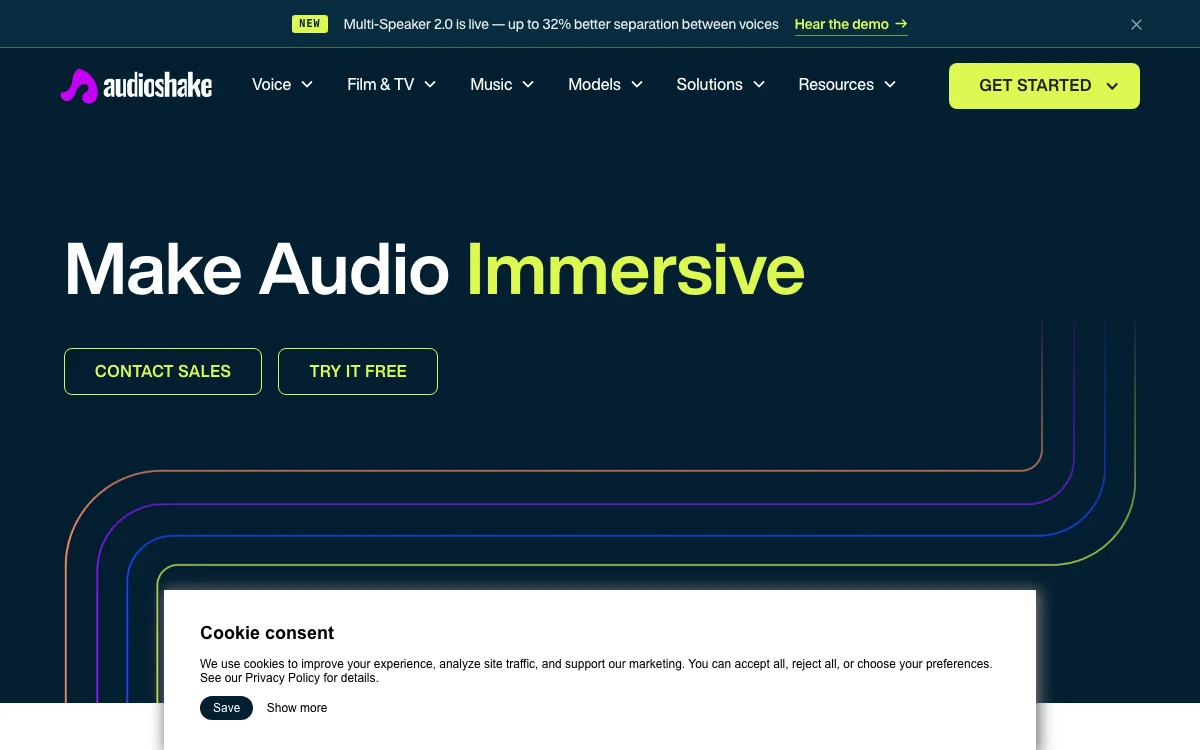Click the CONTACT SALES button

163,371
